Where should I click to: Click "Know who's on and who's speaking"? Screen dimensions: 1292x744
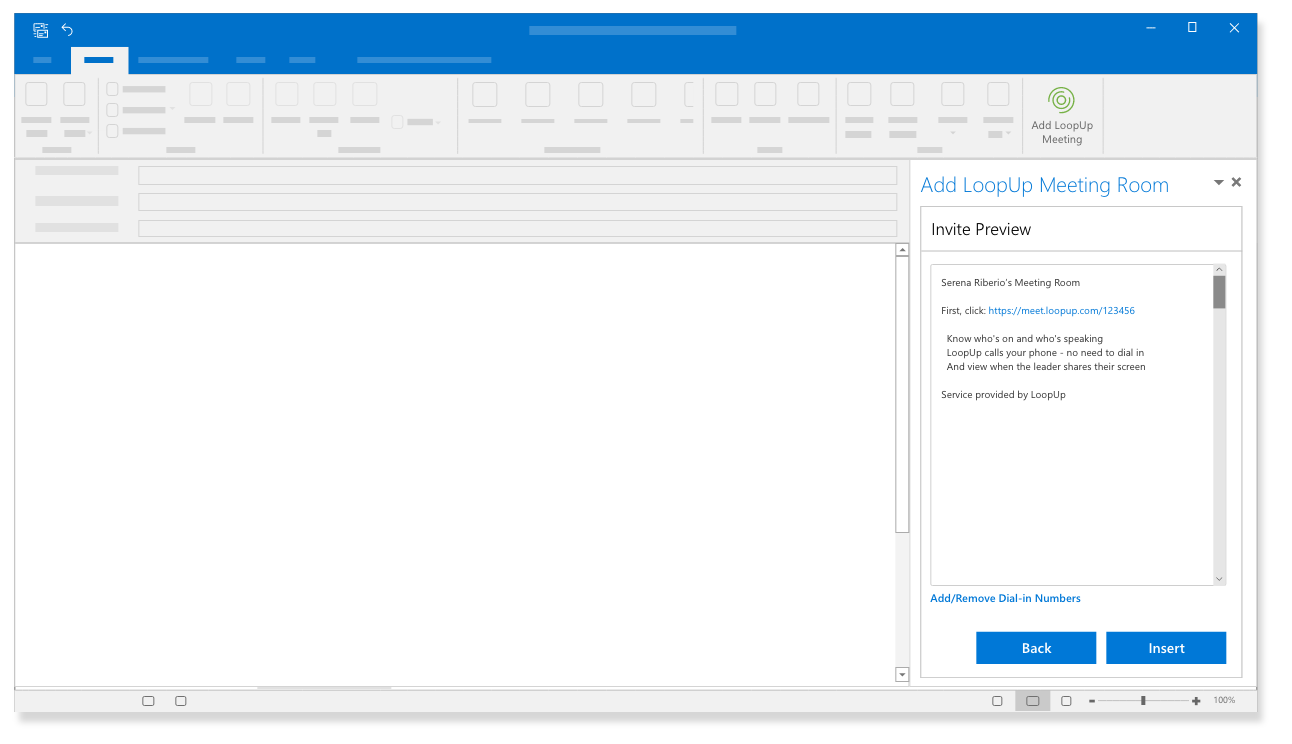1025,339
